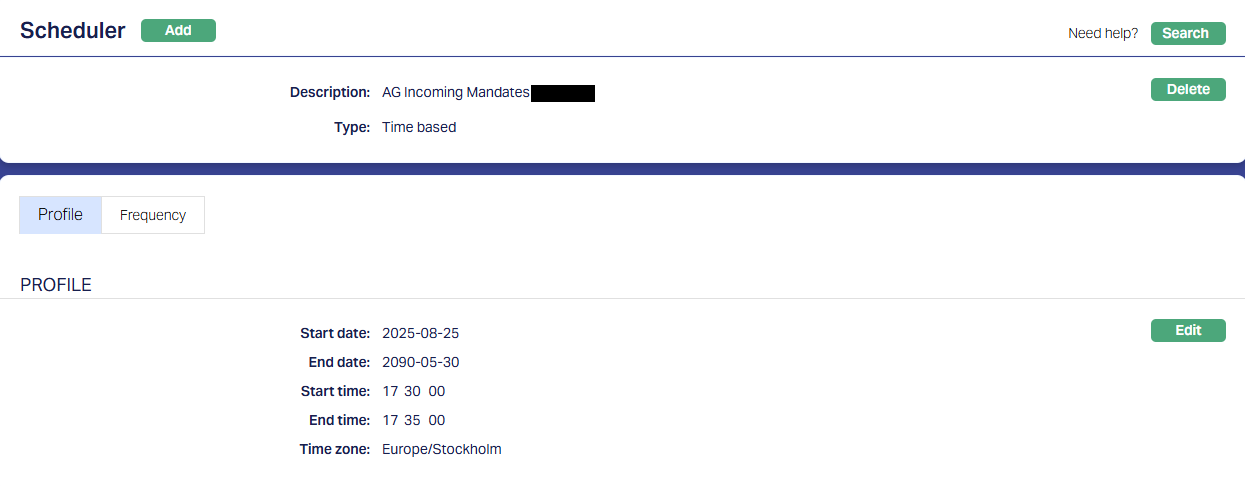Image resolution: width=1245 pixels, height=486 pixels.
Task: Click the end time minutes value 35
Action: (413, 420)
